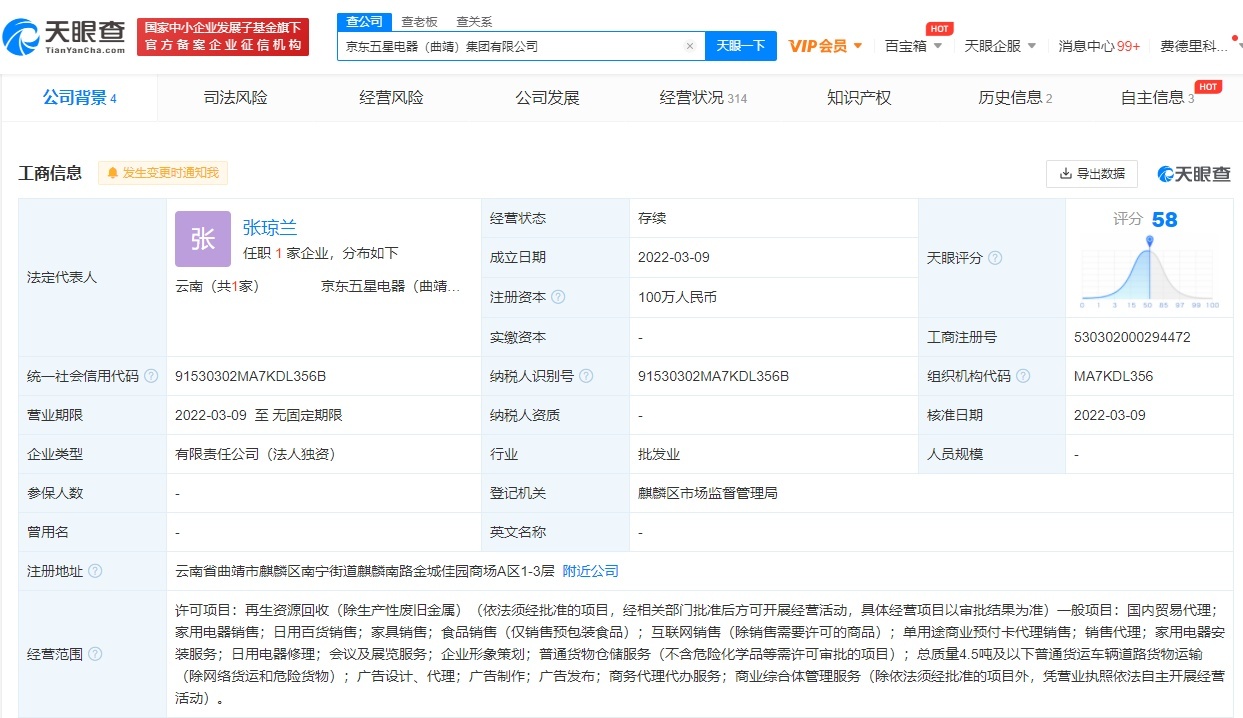Image resolution: width=1243 pixels, height=718 pixels.
Task: Show help for 注册资本
Action: (x=558, y=297)
